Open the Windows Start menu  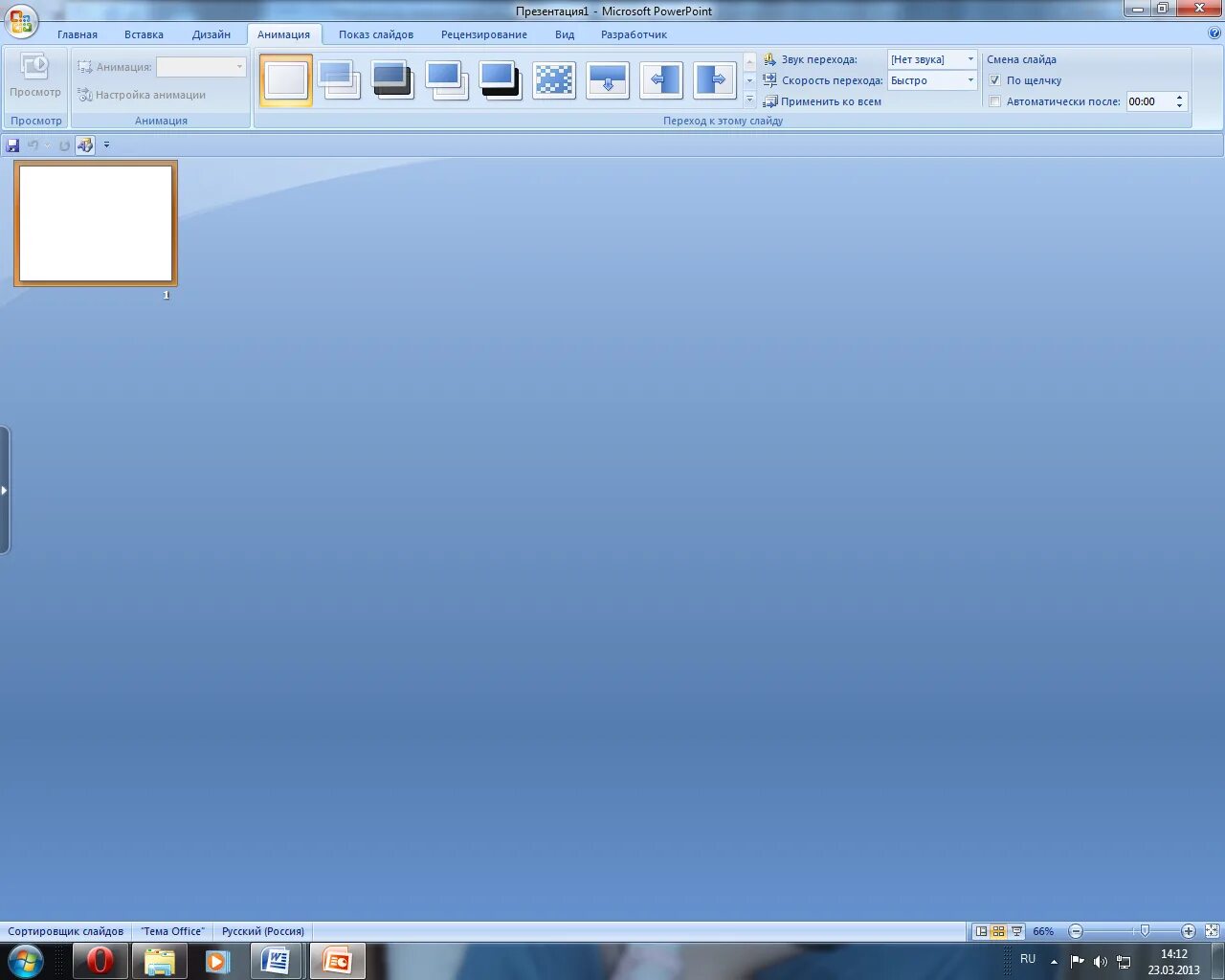tap(26, 961)
